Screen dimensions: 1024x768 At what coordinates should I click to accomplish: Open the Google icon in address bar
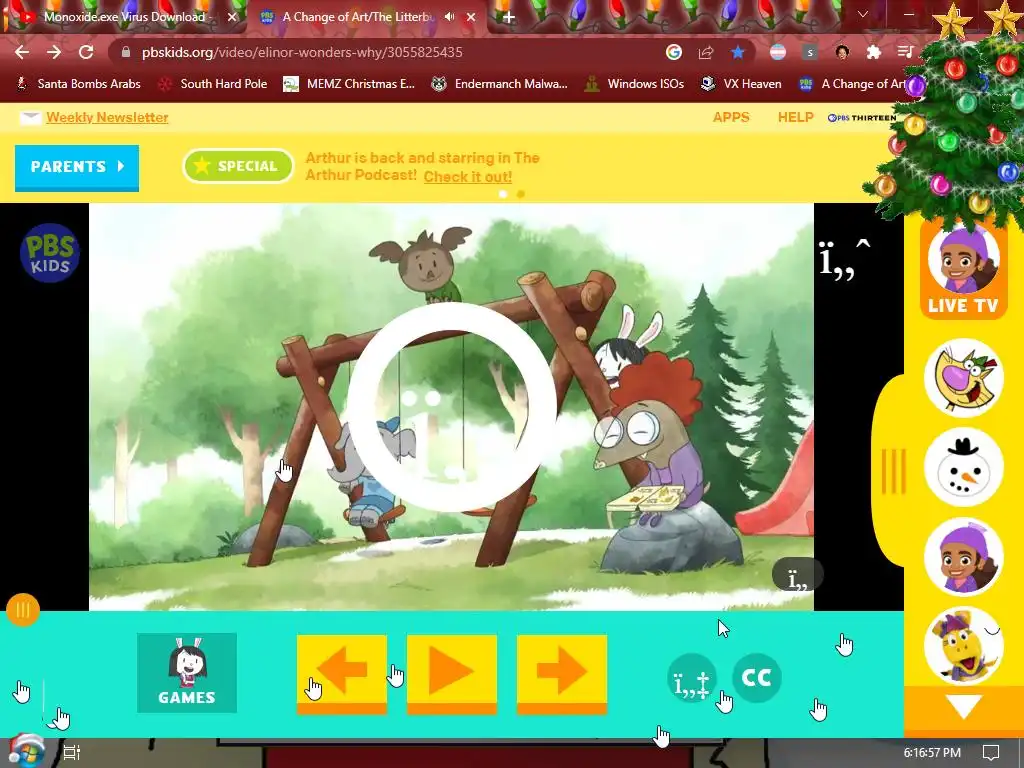coord(674,52)
